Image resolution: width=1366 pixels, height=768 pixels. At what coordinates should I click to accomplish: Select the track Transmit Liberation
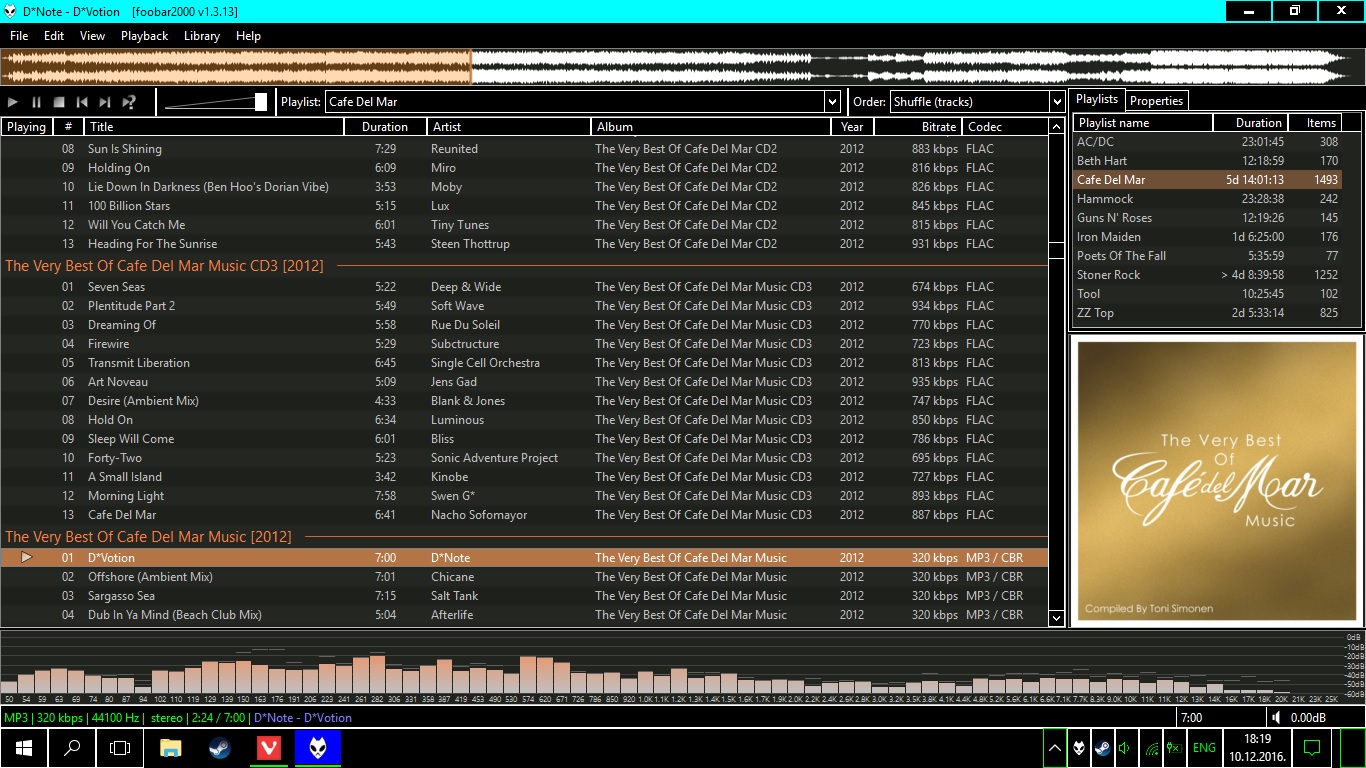[524, 363]
